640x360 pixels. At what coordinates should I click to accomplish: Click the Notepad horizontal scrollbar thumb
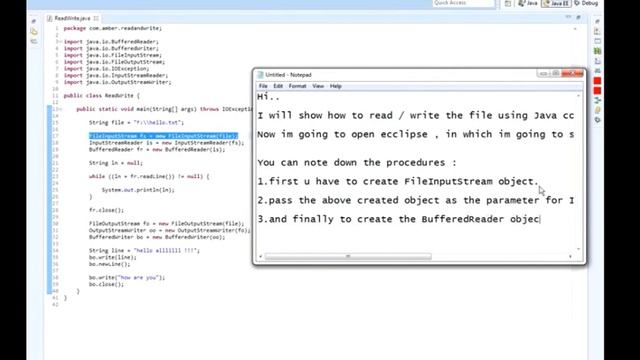(x=348, y=256)
